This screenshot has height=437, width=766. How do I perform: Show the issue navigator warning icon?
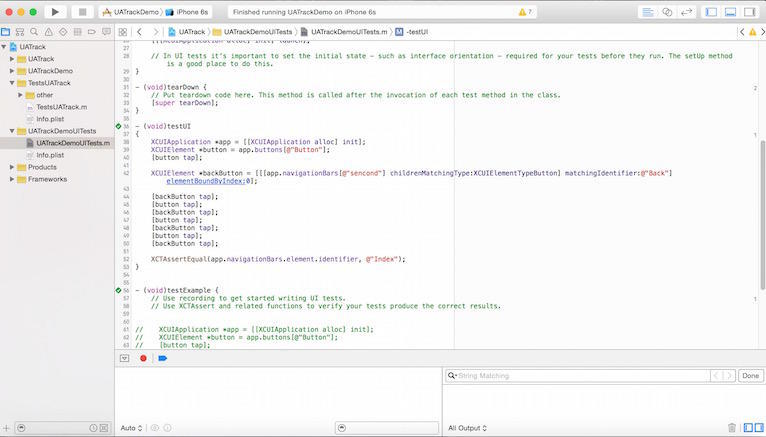(x=48, y=32)
